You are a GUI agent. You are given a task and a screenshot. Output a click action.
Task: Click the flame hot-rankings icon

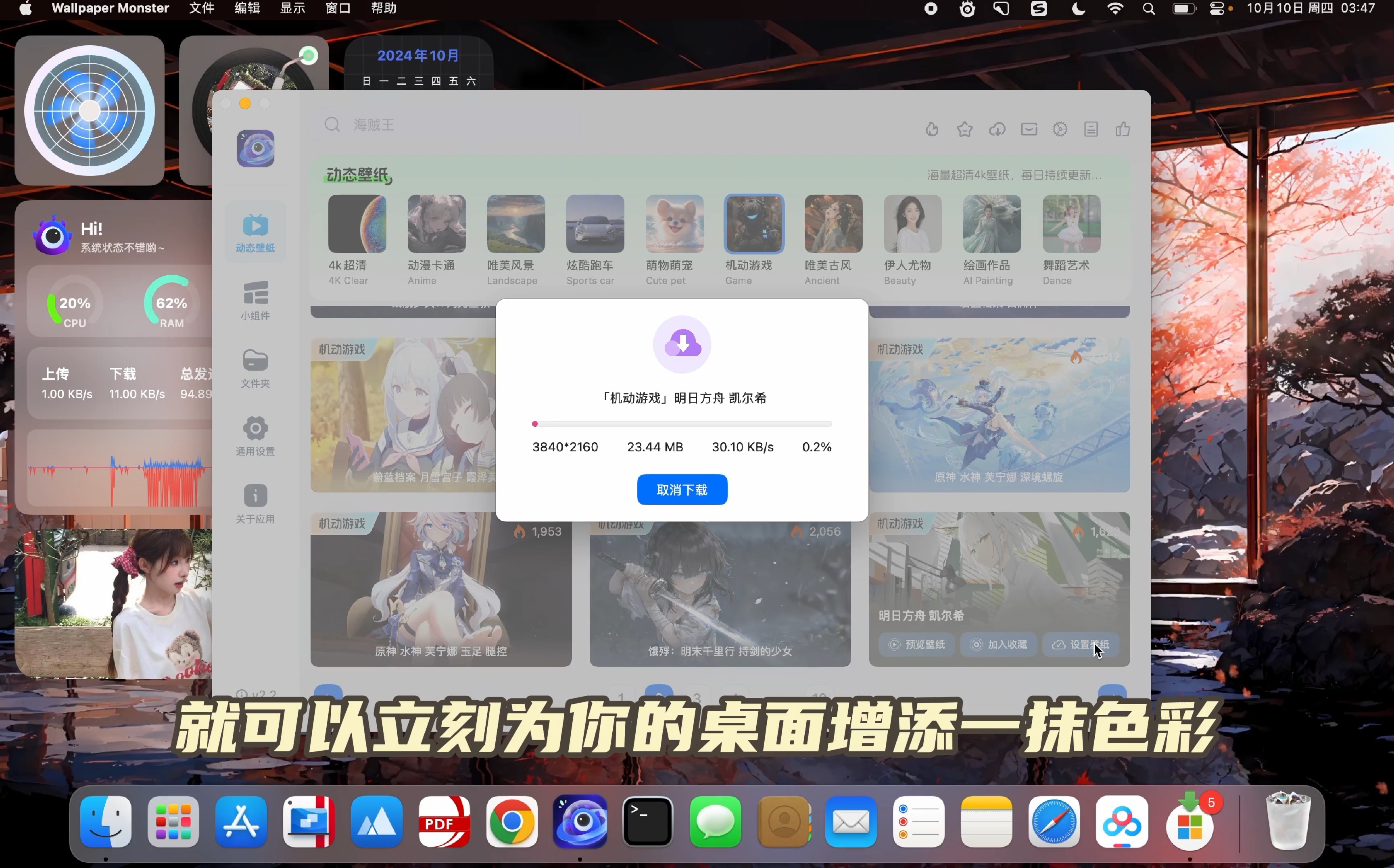pos(932,129)
